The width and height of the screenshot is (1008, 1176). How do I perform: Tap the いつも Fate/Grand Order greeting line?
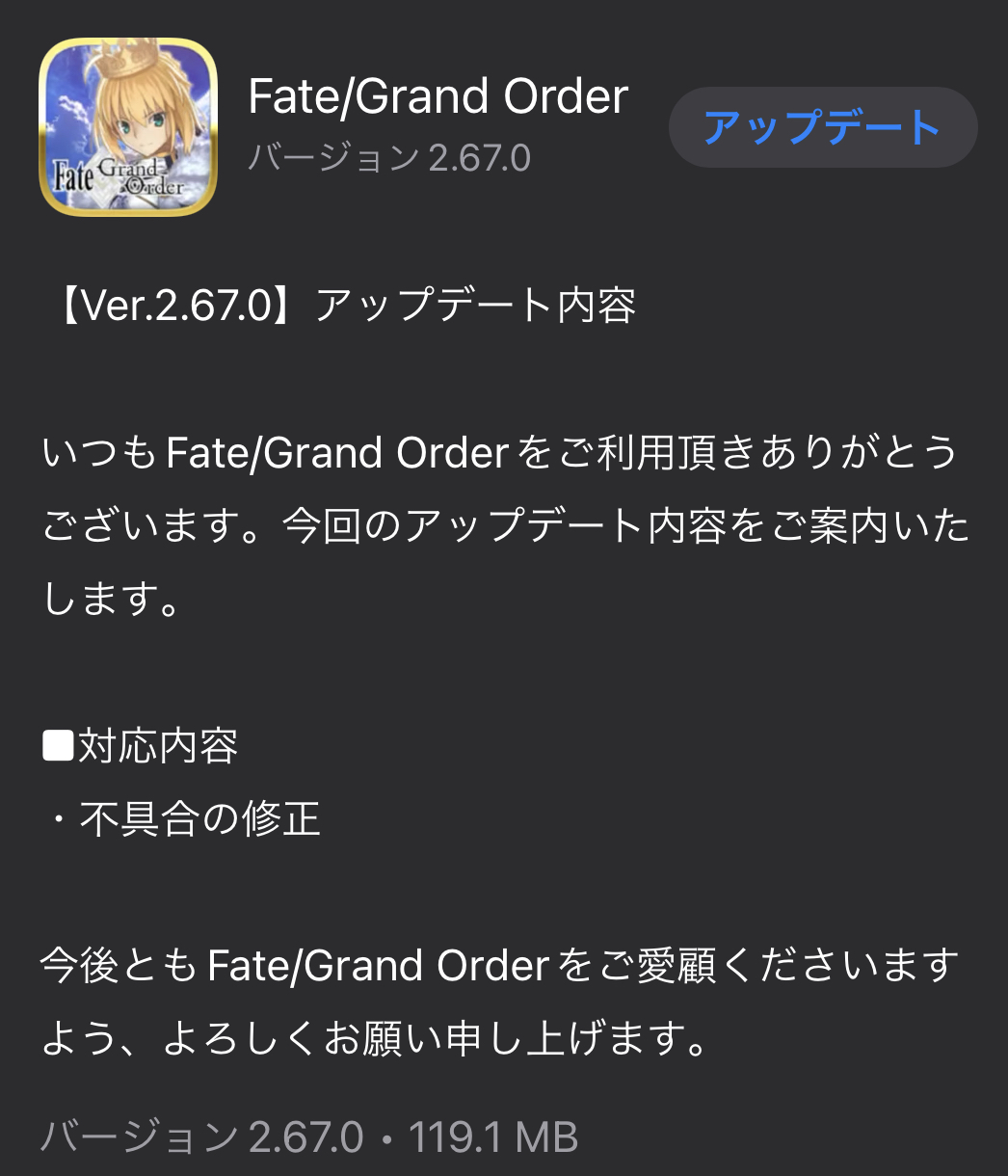tap(500, 453)
